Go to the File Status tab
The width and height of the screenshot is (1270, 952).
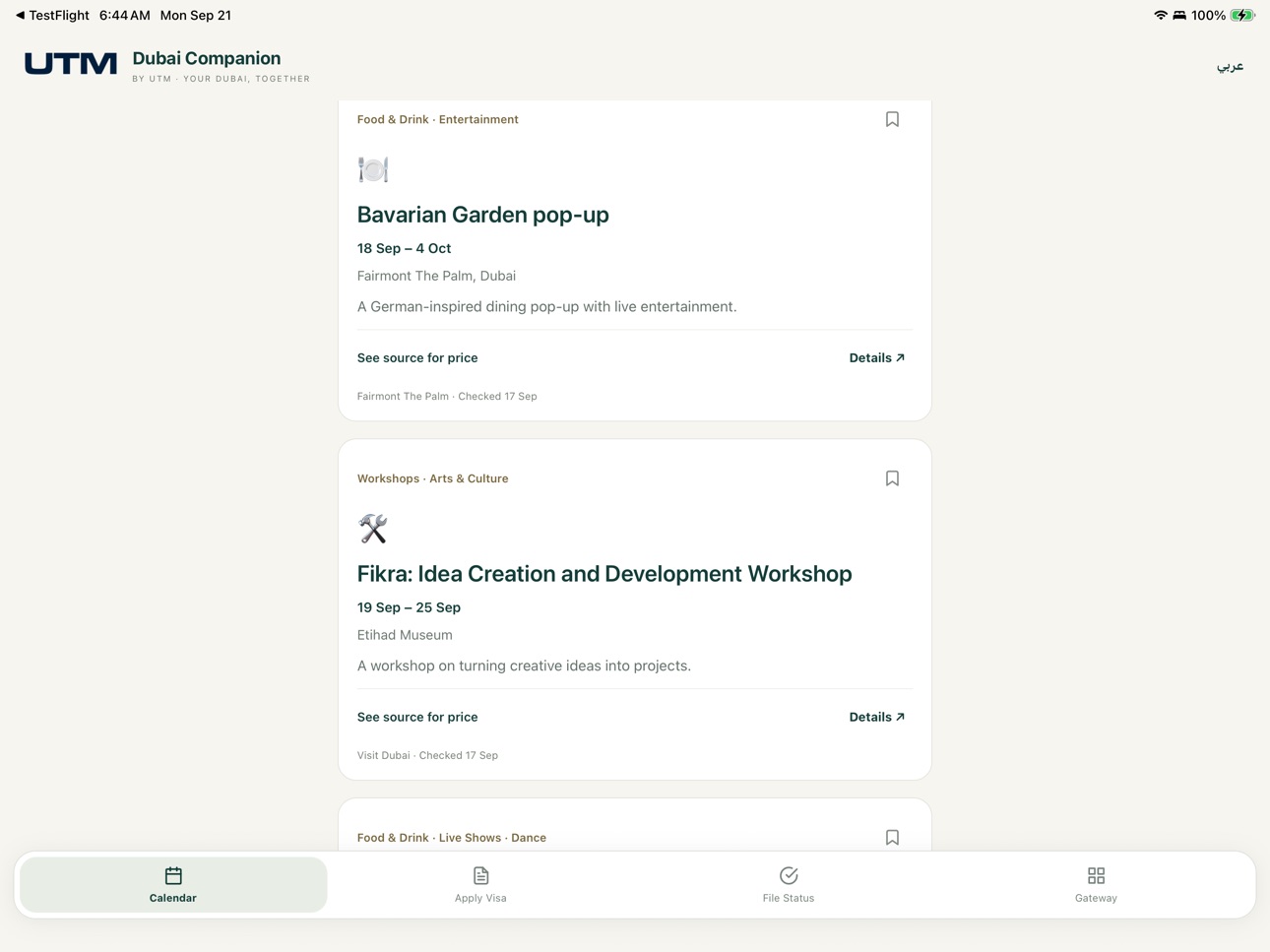pos(789,884)
